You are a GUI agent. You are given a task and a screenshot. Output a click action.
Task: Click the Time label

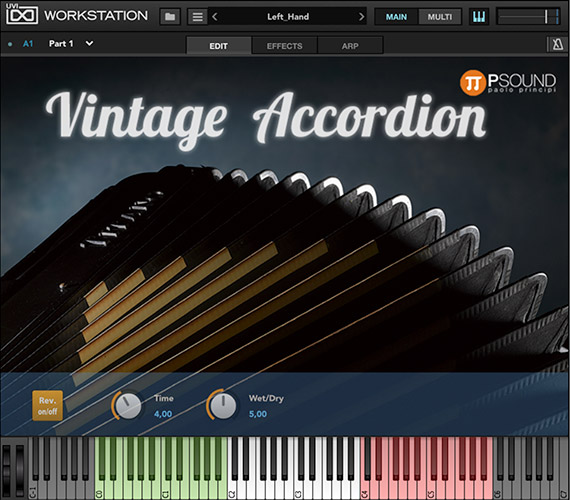164,399
